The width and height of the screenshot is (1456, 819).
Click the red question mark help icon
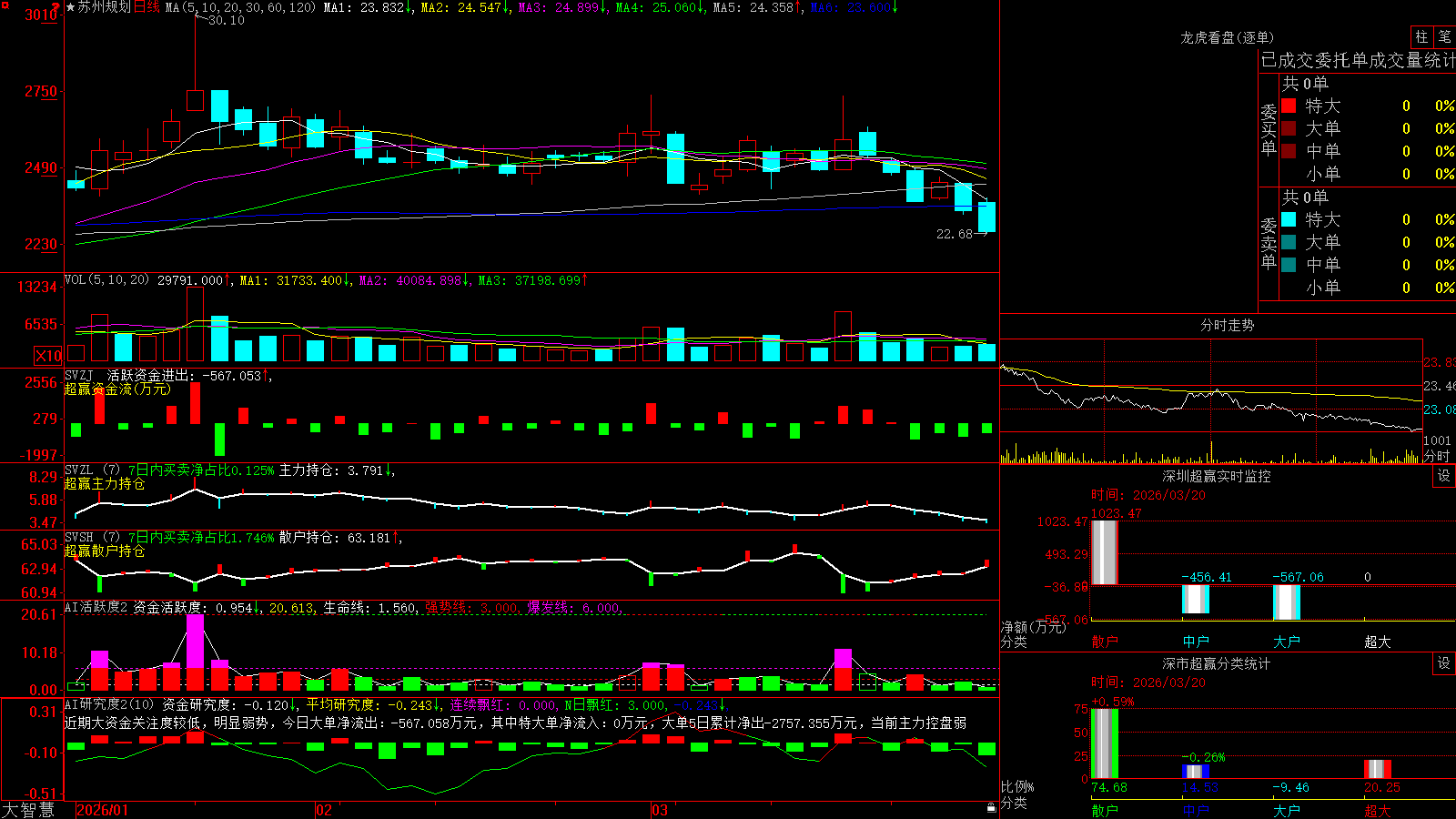(x=56, y=7)
